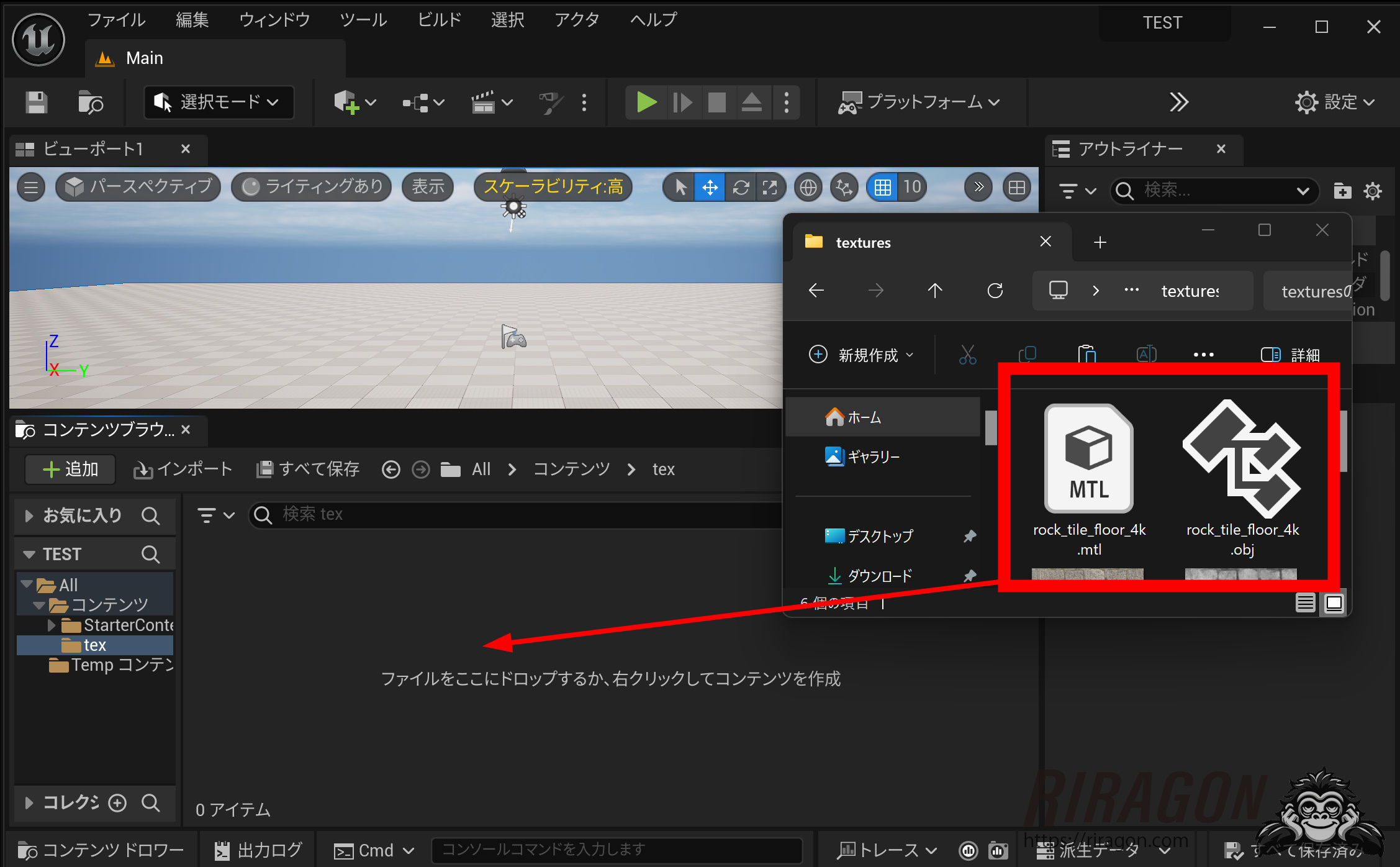Screen dimensions: 1400x867
Task: Select the translate gizmo tool in viewport
Action: 710,187
